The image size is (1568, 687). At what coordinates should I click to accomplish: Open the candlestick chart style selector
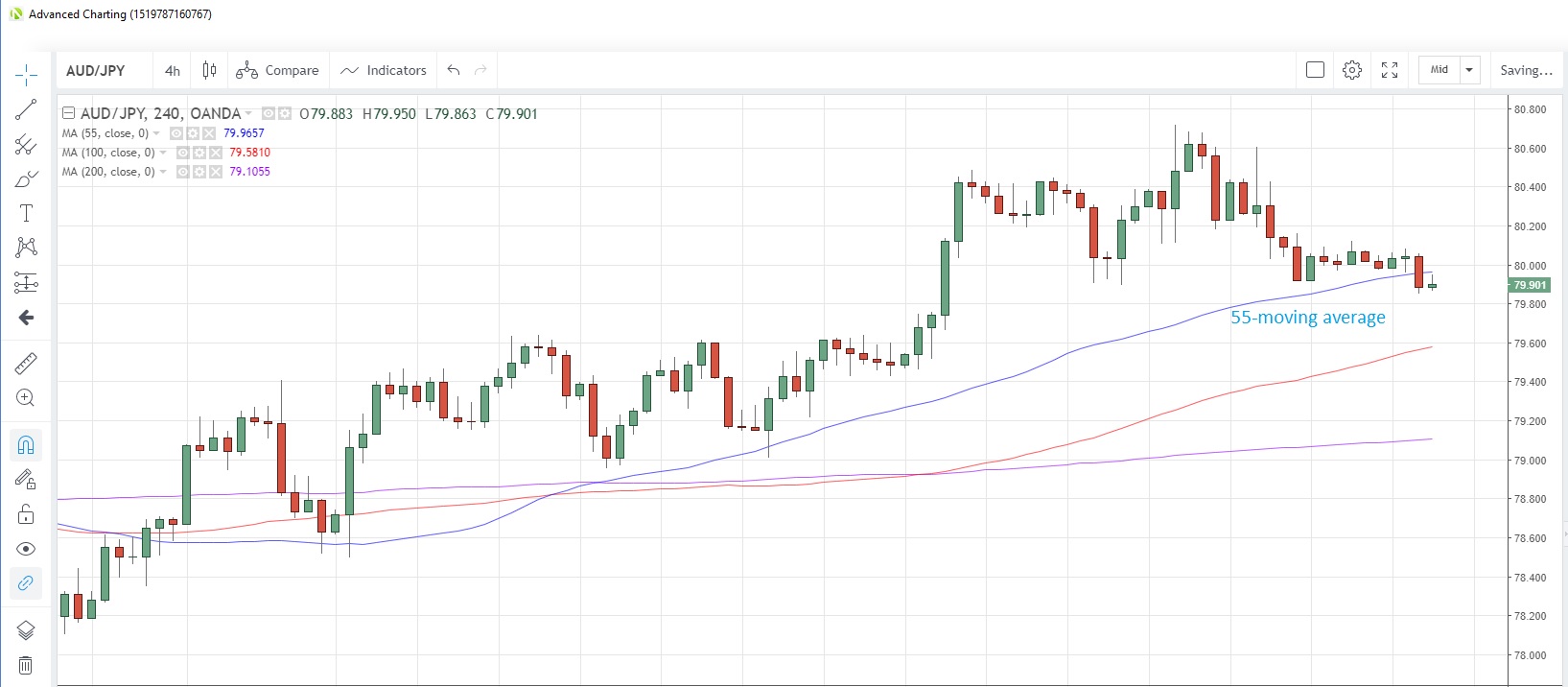pos(209,70)
